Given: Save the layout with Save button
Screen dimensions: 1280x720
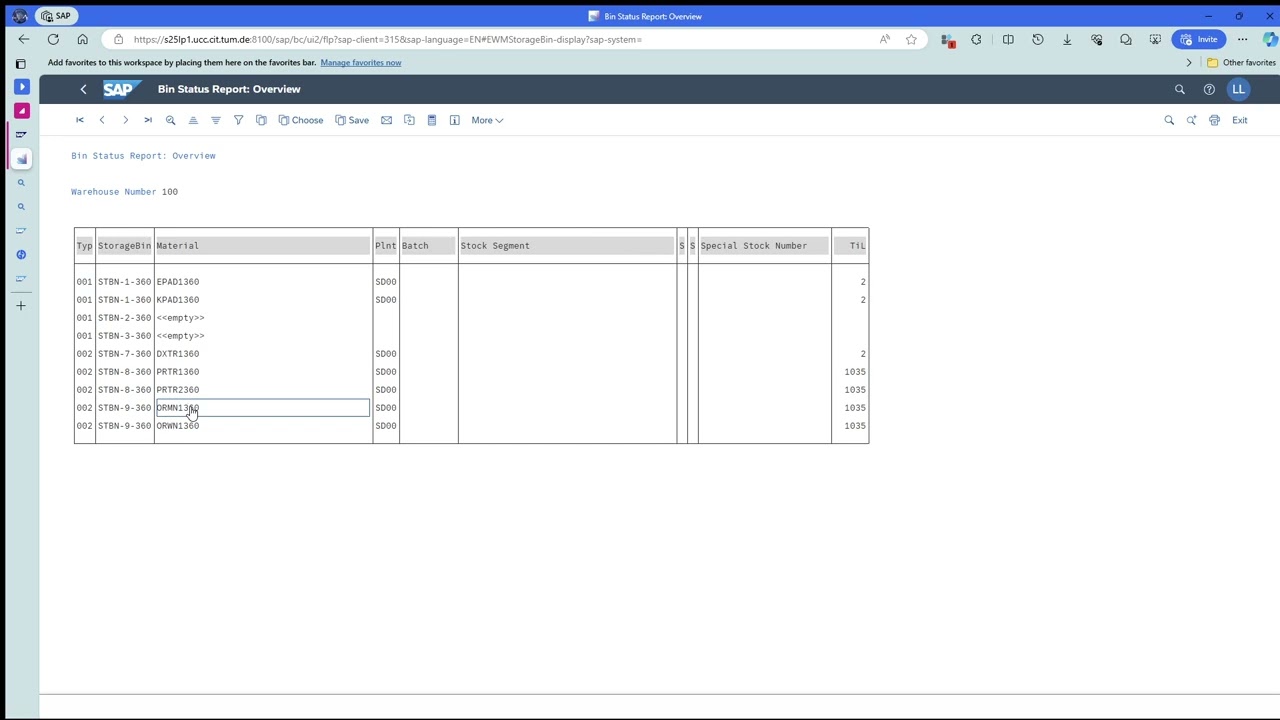Looking at the screenshot, I should pyautogui.click(x=352, y=120).
